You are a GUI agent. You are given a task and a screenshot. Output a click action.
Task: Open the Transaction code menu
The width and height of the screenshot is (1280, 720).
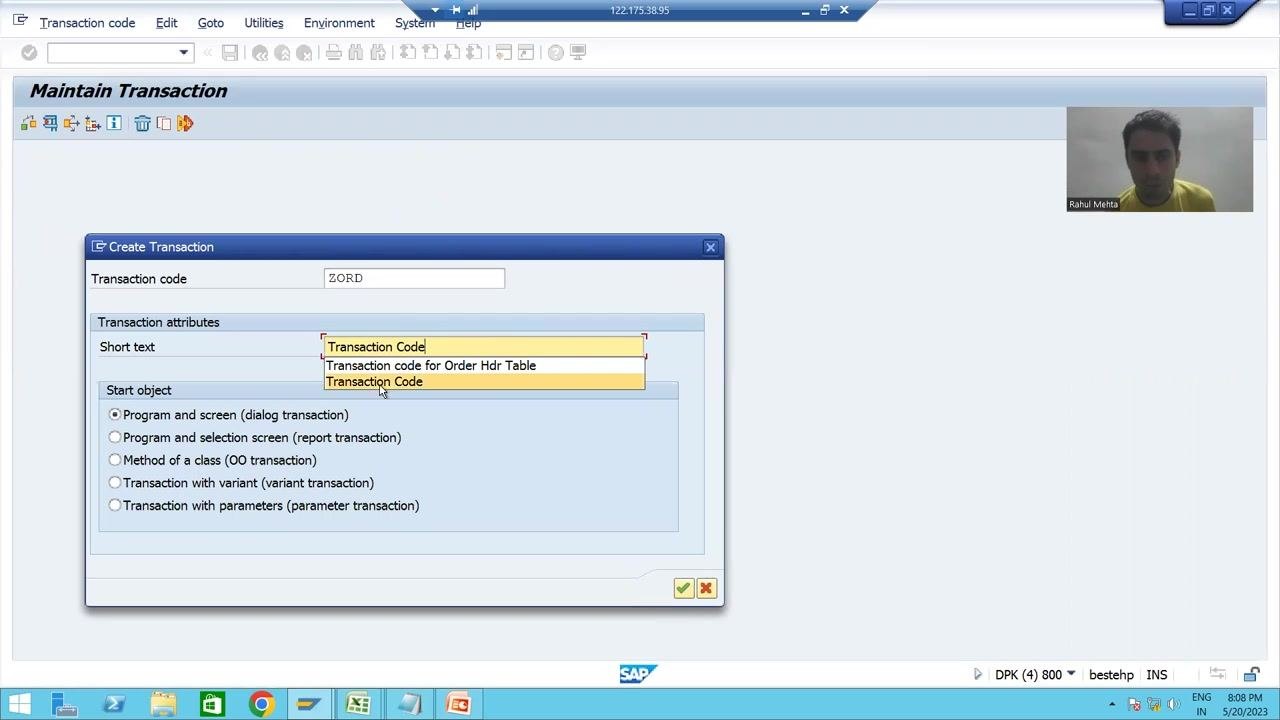(x=87, y=23)
